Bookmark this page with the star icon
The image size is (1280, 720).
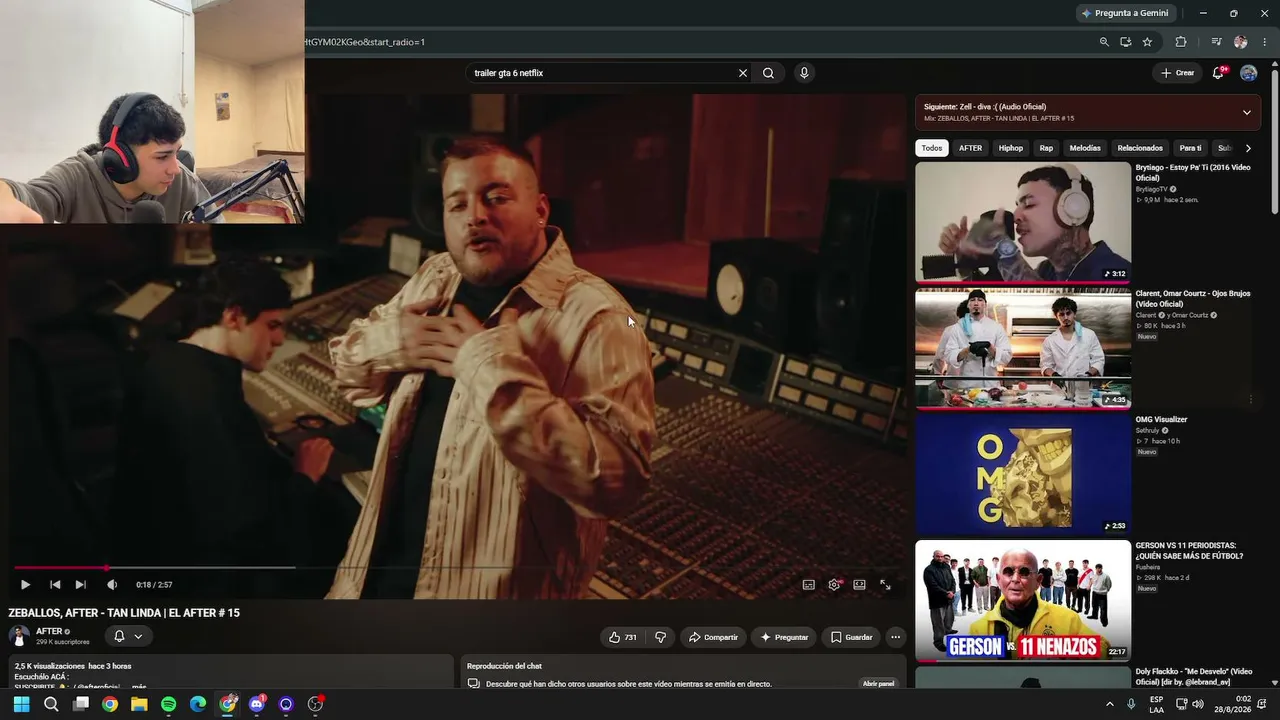pos(1147,42)
